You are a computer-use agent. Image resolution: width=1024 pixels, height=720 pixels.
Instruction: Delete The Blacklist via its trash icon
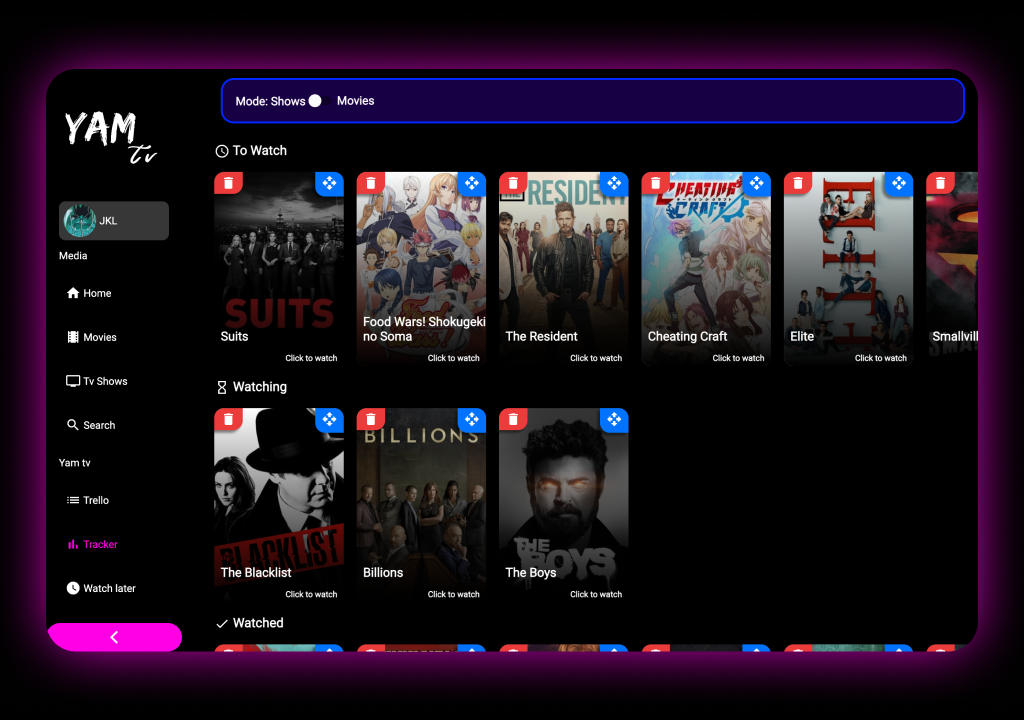click(x=229, y=419)
